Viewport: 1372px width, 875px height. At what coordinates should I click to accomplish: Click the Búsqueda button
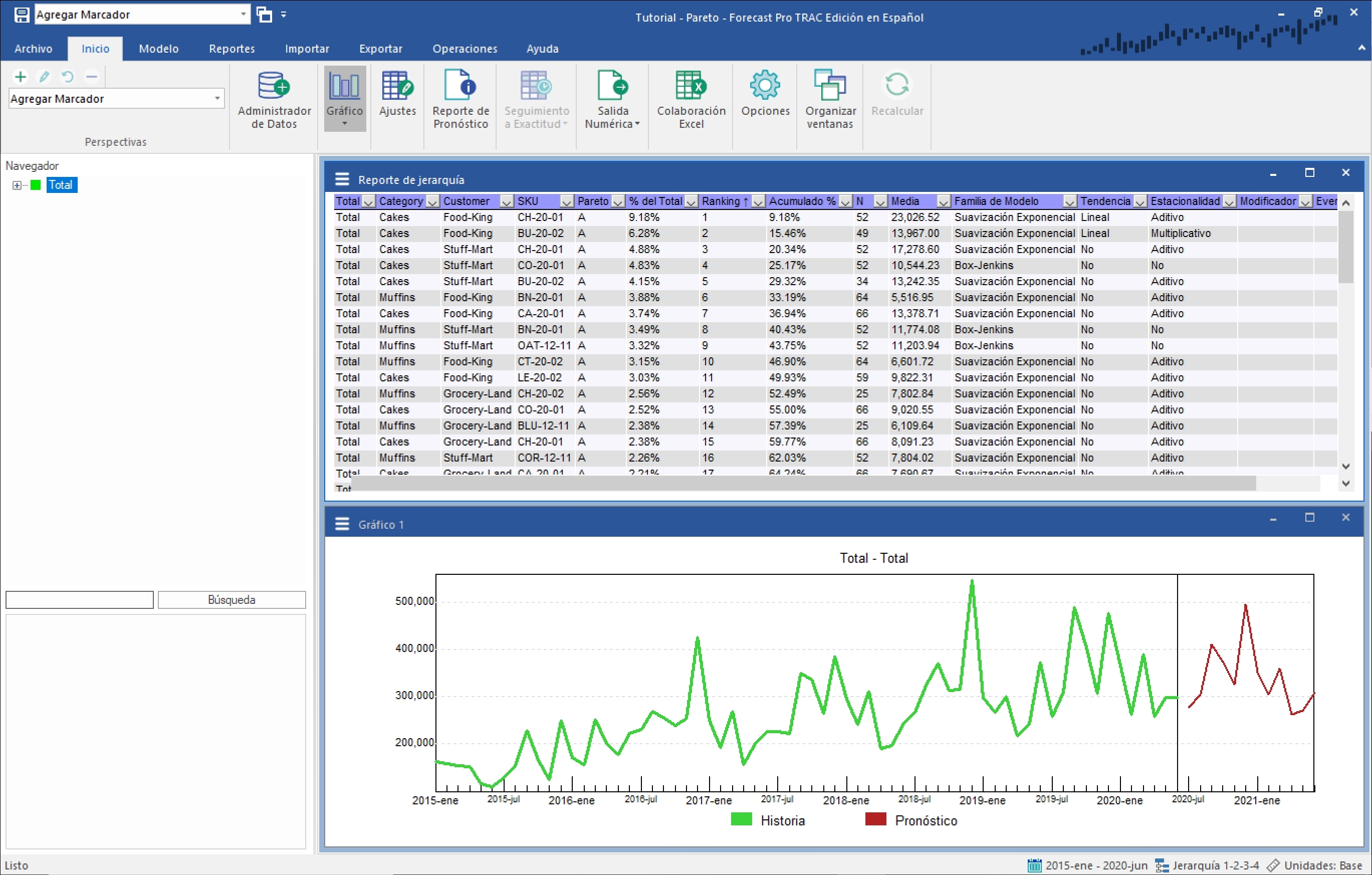(x=232, y=600)
